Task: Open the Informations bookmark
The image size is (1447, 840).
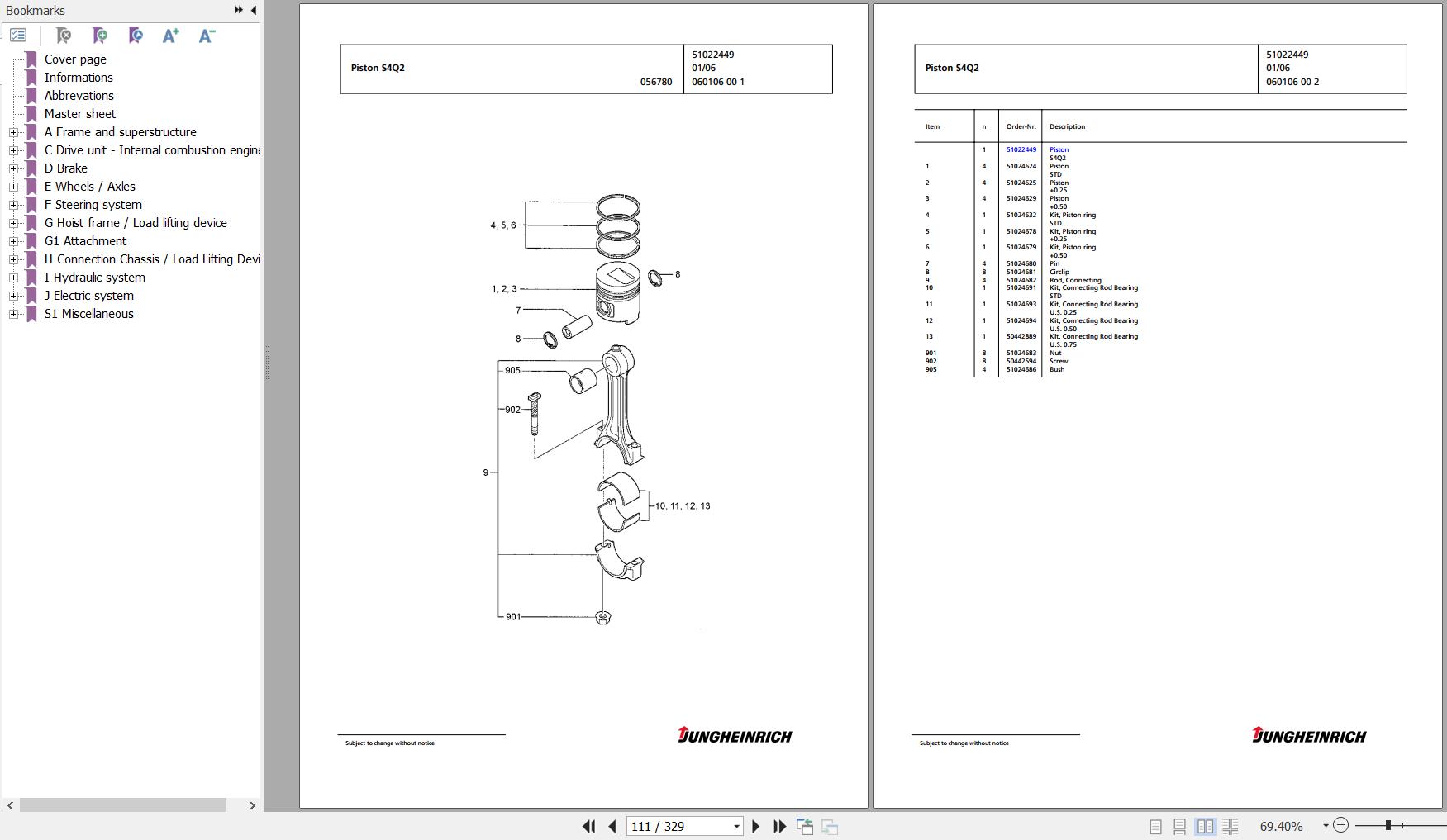Action: point(79,78)
